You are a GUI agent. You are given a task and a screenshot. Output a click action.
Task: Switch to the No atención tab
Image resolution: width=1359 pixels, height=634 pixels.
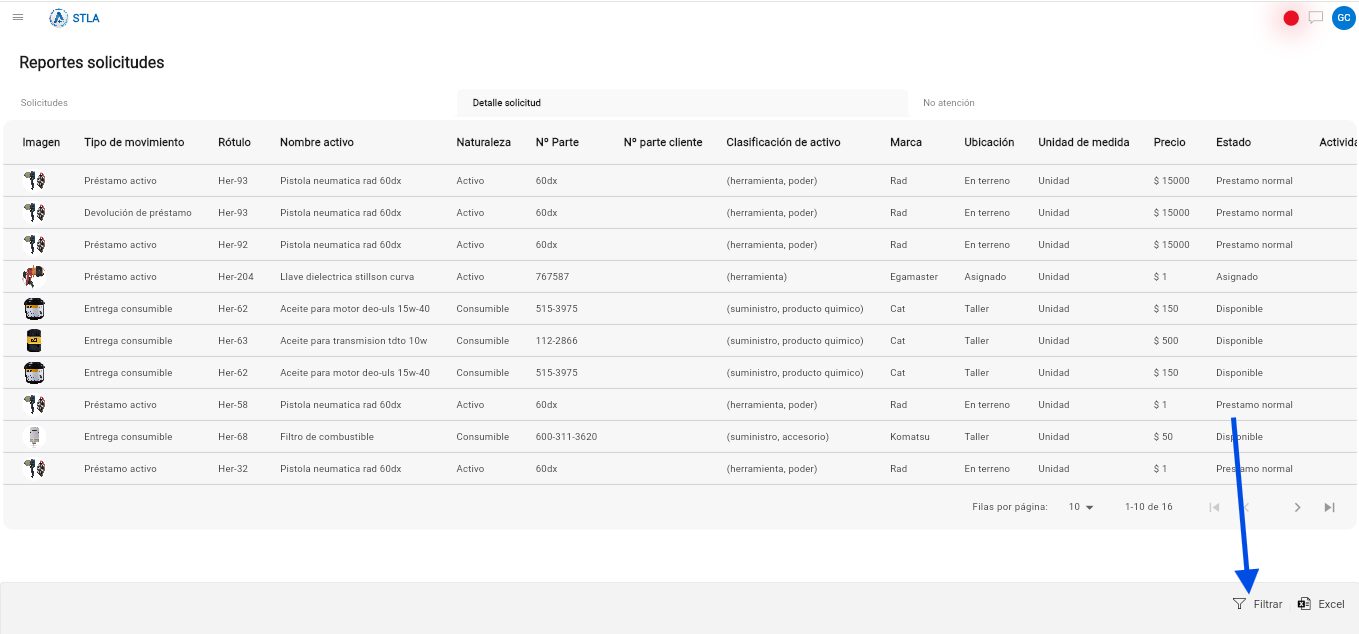pos(948,103)
